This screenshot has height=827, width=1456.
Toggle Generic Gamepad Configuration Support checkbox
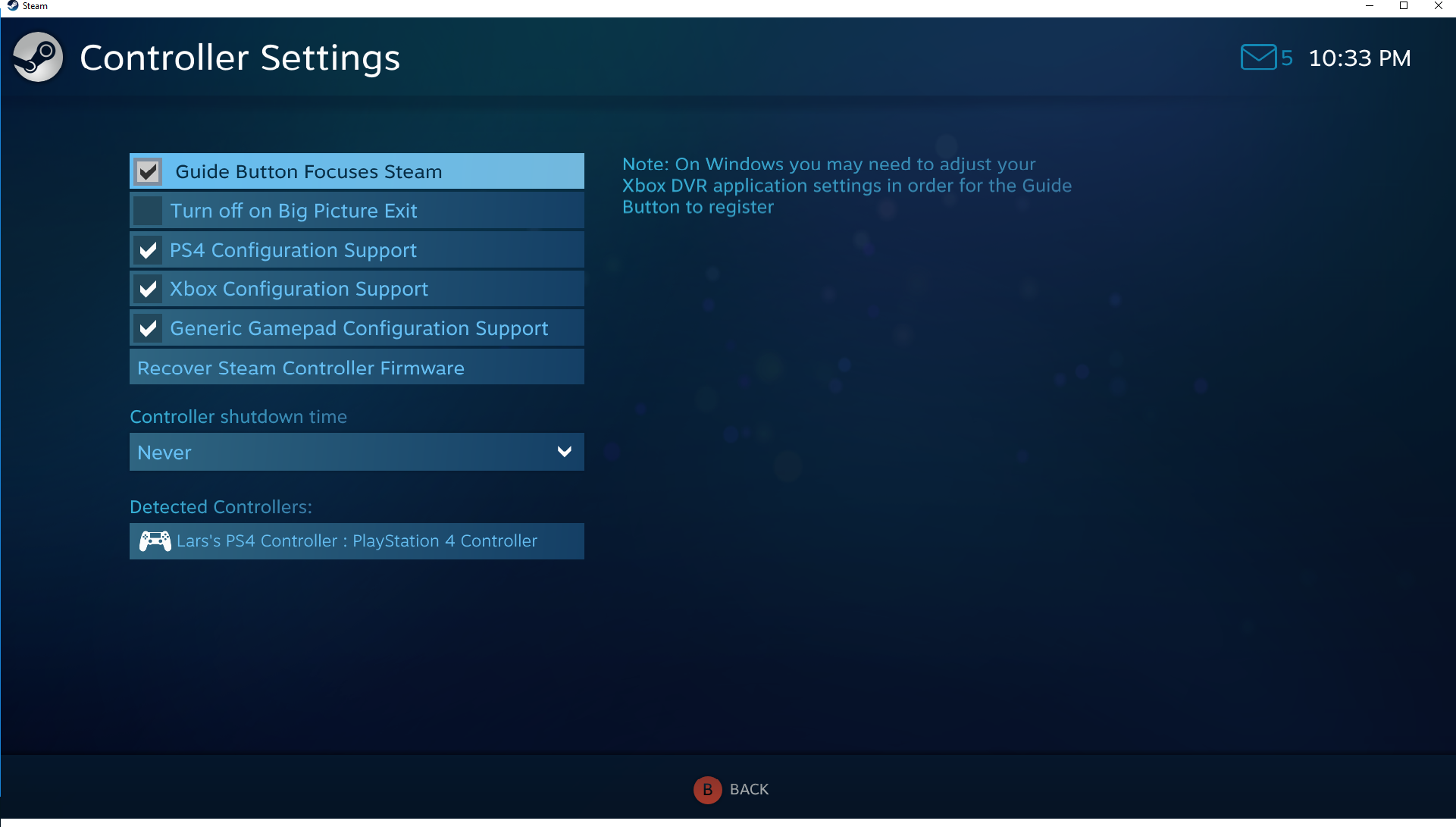coord(149,328)
